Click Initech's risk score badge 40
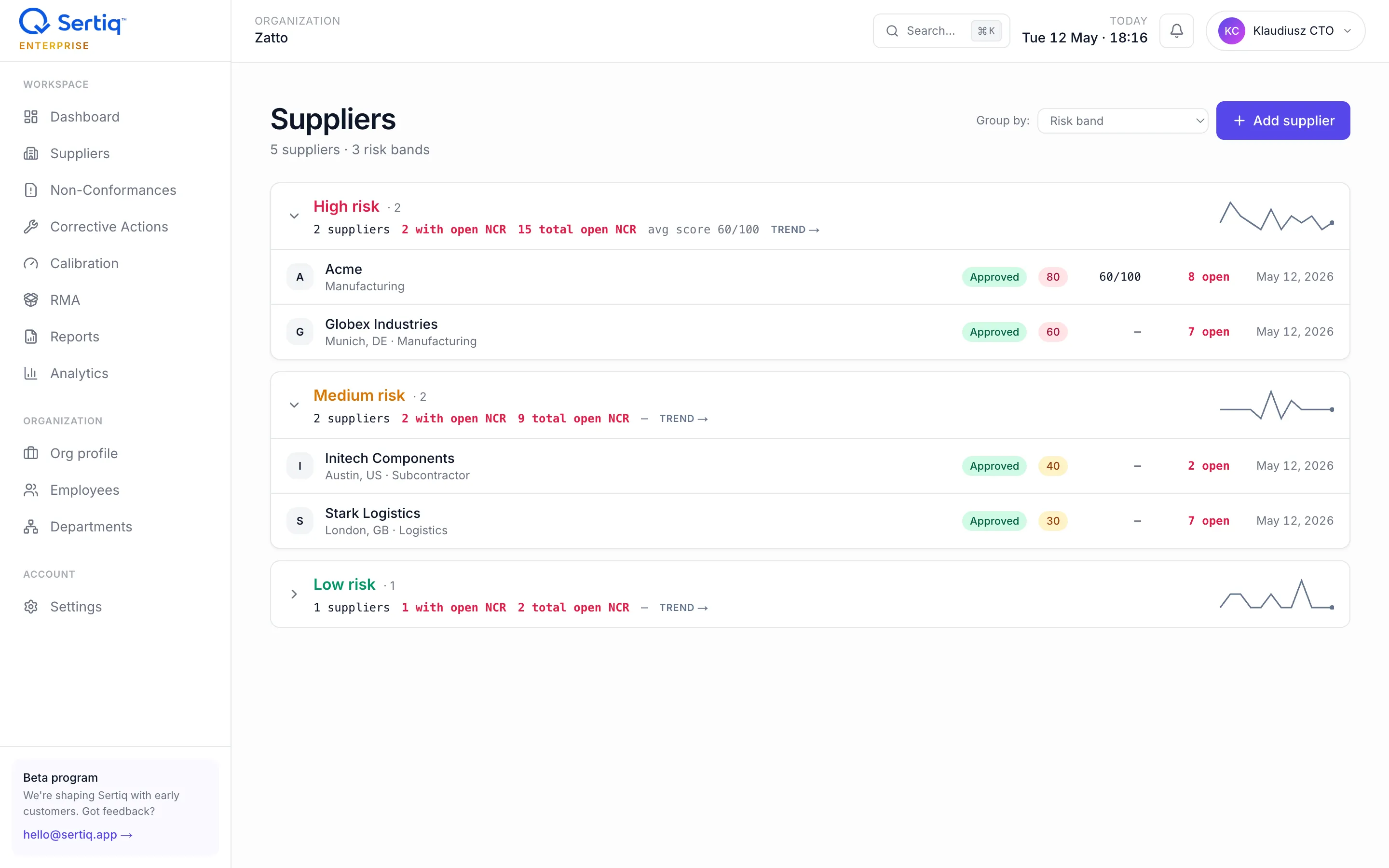This screenshot has width=1389, height=868. pos(1053,465)
